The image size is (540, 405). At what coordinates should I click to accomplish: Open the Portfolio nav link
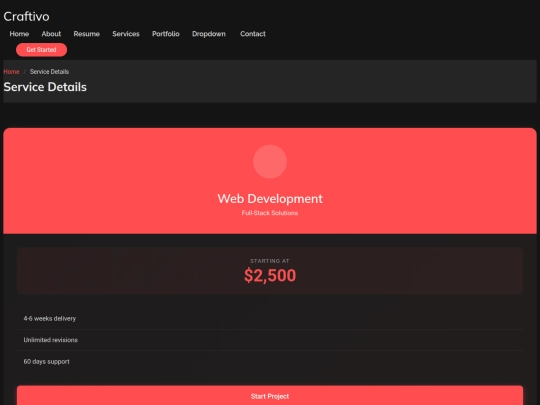tap(166, 34)
